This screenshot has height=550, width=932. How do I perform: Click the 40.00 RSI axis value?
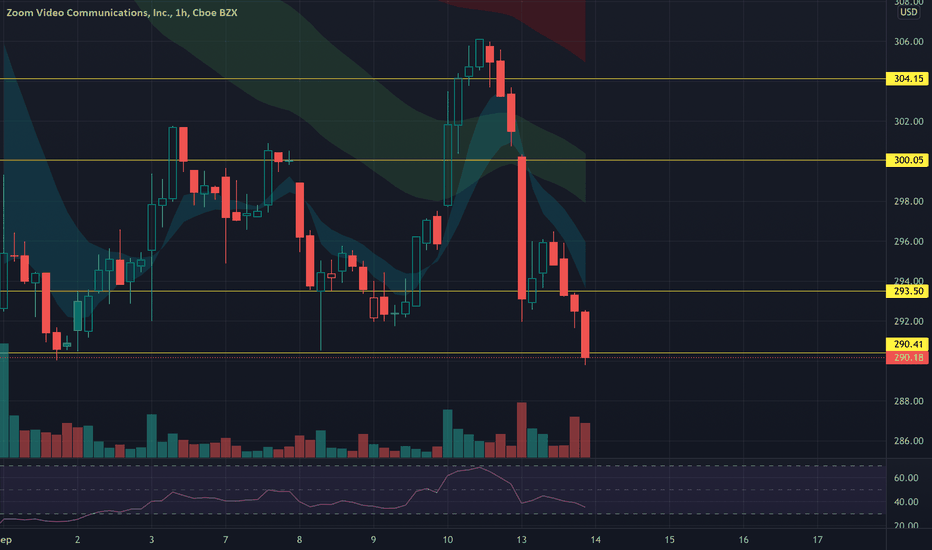tap(906, 502)
